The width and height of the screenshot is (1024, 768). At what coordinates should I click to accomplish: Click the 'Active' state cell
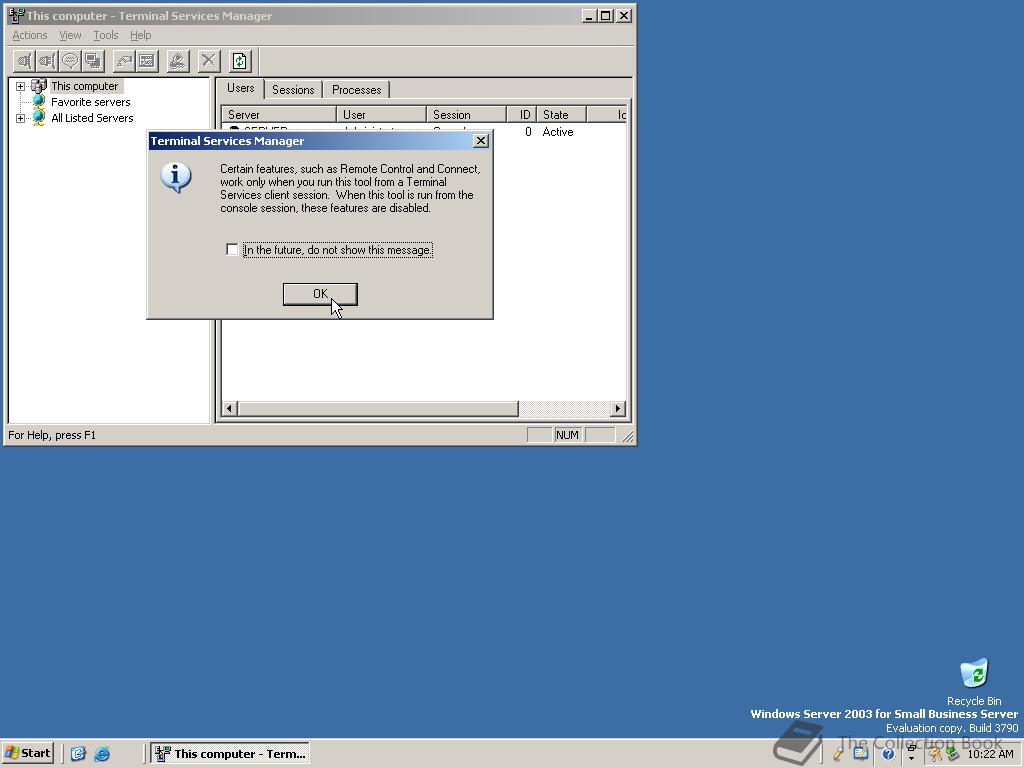point(558,132)
